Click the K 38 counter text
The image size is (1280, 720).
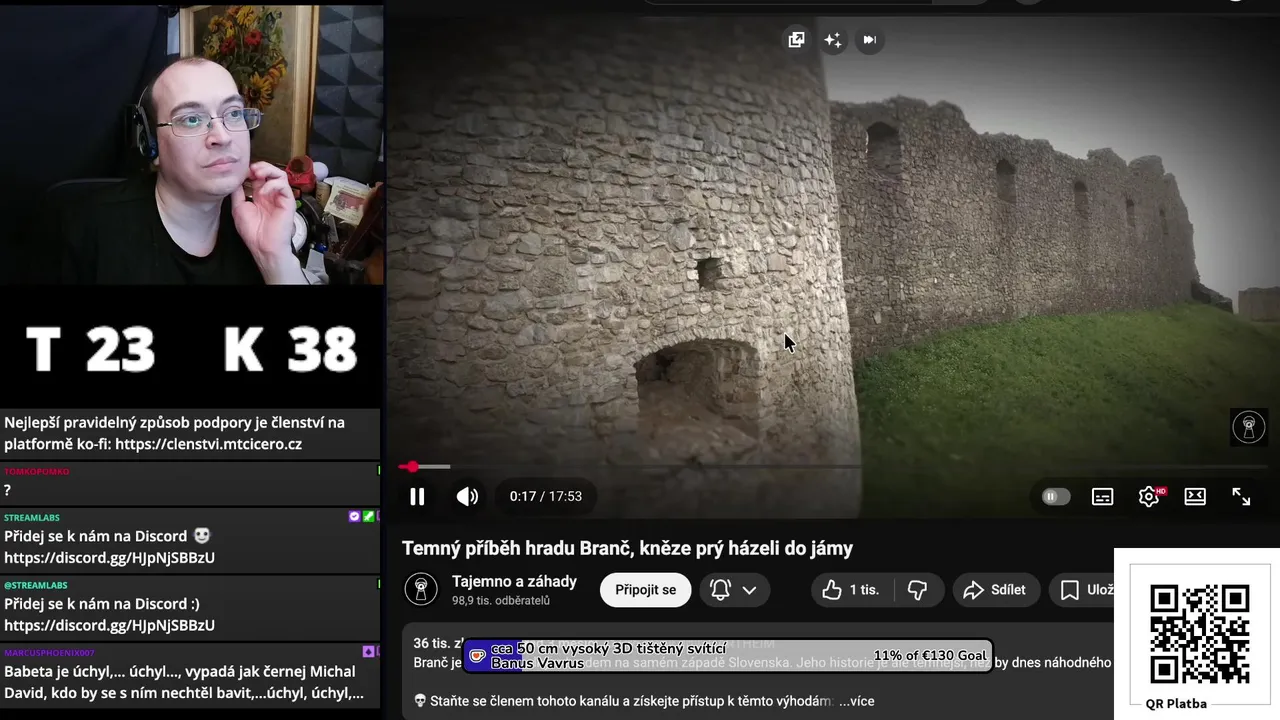[290, 349]
